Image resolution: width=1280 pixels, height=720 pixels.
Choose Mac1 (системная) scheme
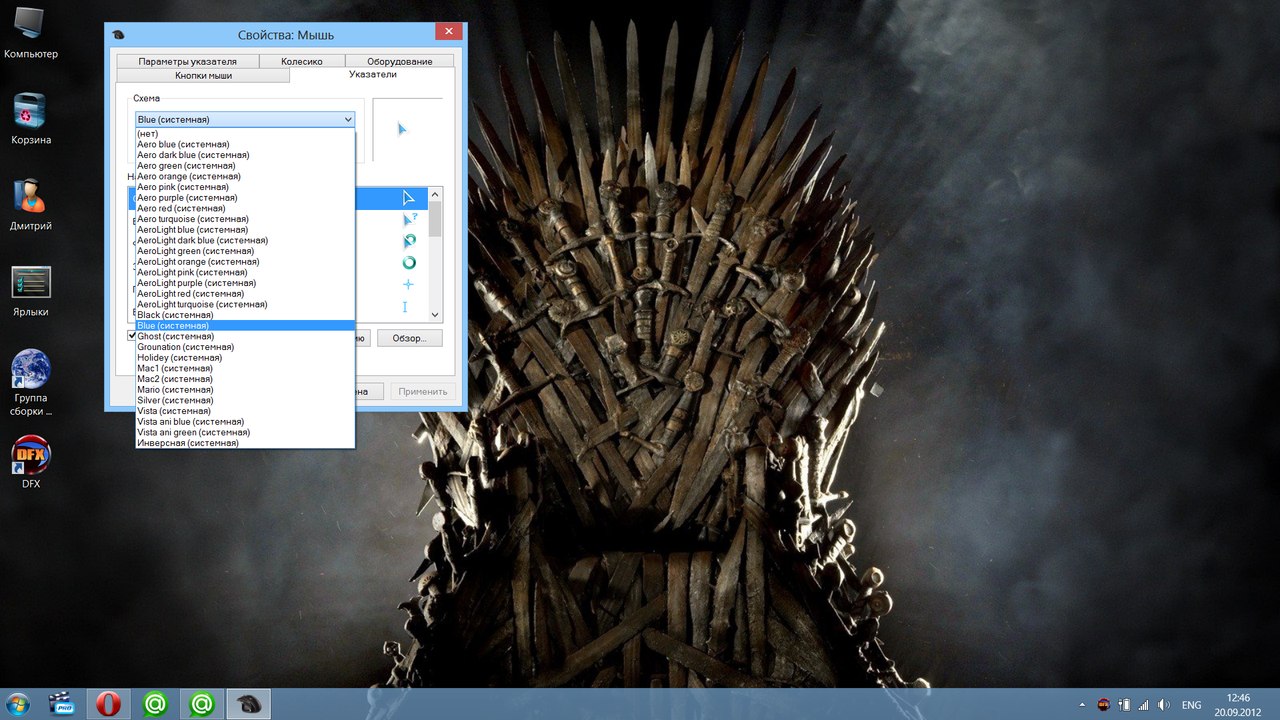click(x=245, y=368)
